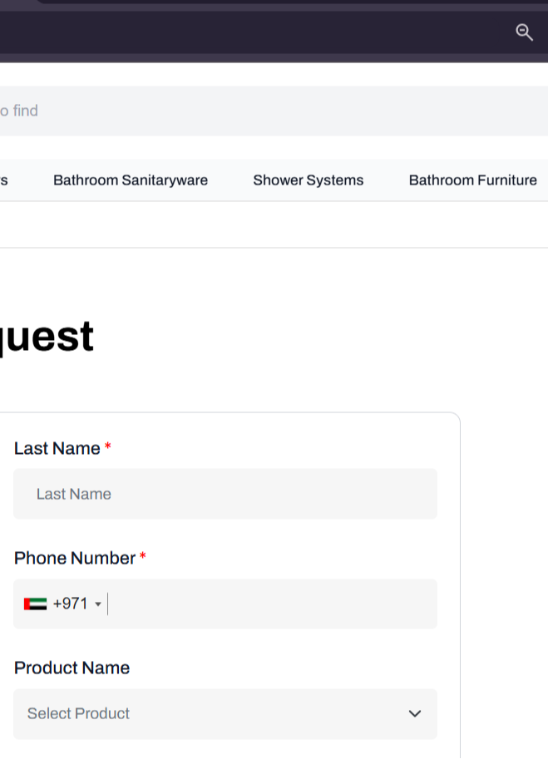Focus the Last Name input field

(225, 494)
